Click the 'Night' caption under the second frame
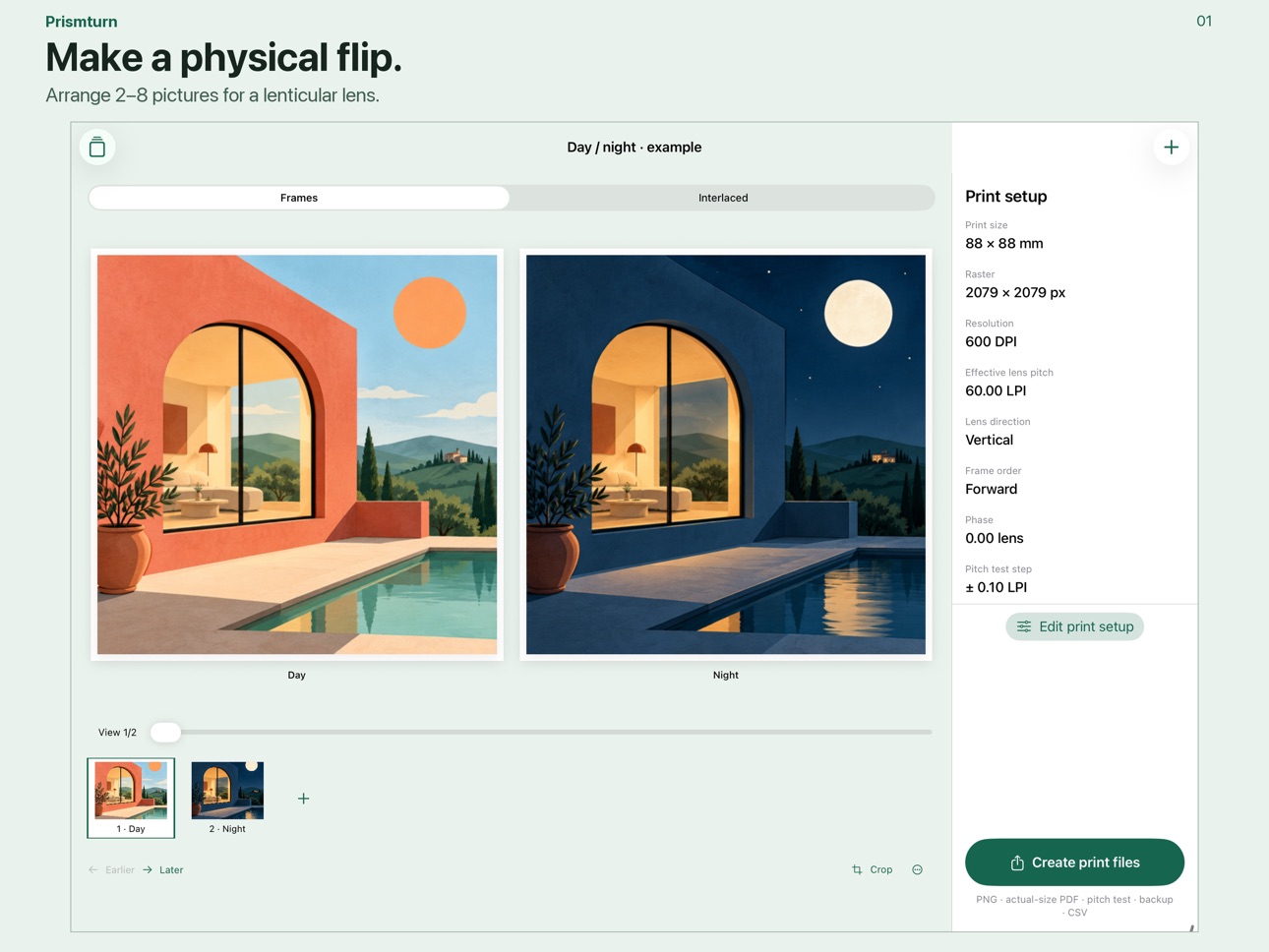Viewport: 1269px width, 952px height. pos(726,675)
